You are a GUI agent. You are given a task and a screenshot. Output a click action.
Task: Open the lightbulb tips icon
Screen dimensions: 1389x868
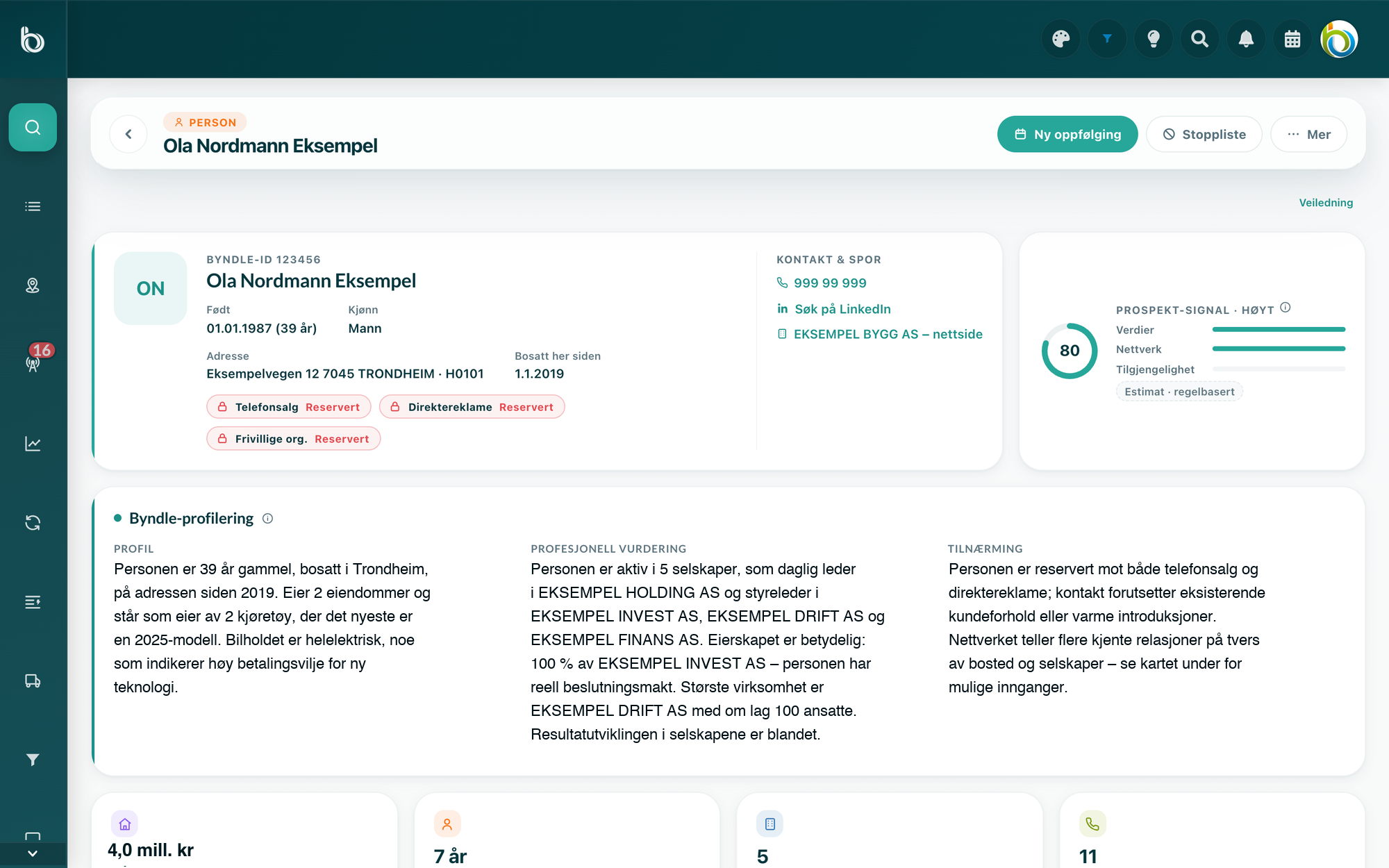[1154, 39]
